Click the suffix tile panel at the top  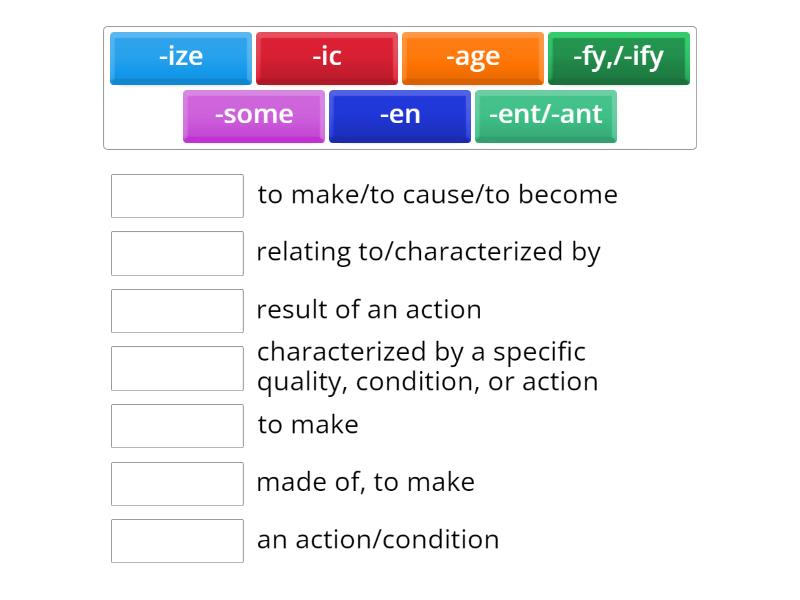click(400, 86)
